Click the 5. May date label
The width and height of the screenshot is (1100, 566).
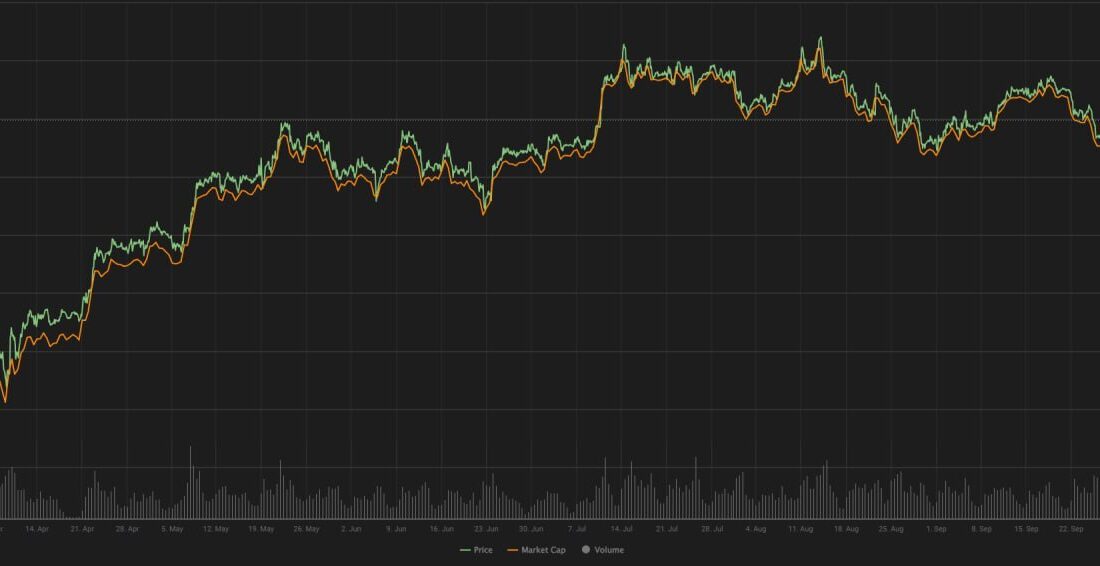171,528
